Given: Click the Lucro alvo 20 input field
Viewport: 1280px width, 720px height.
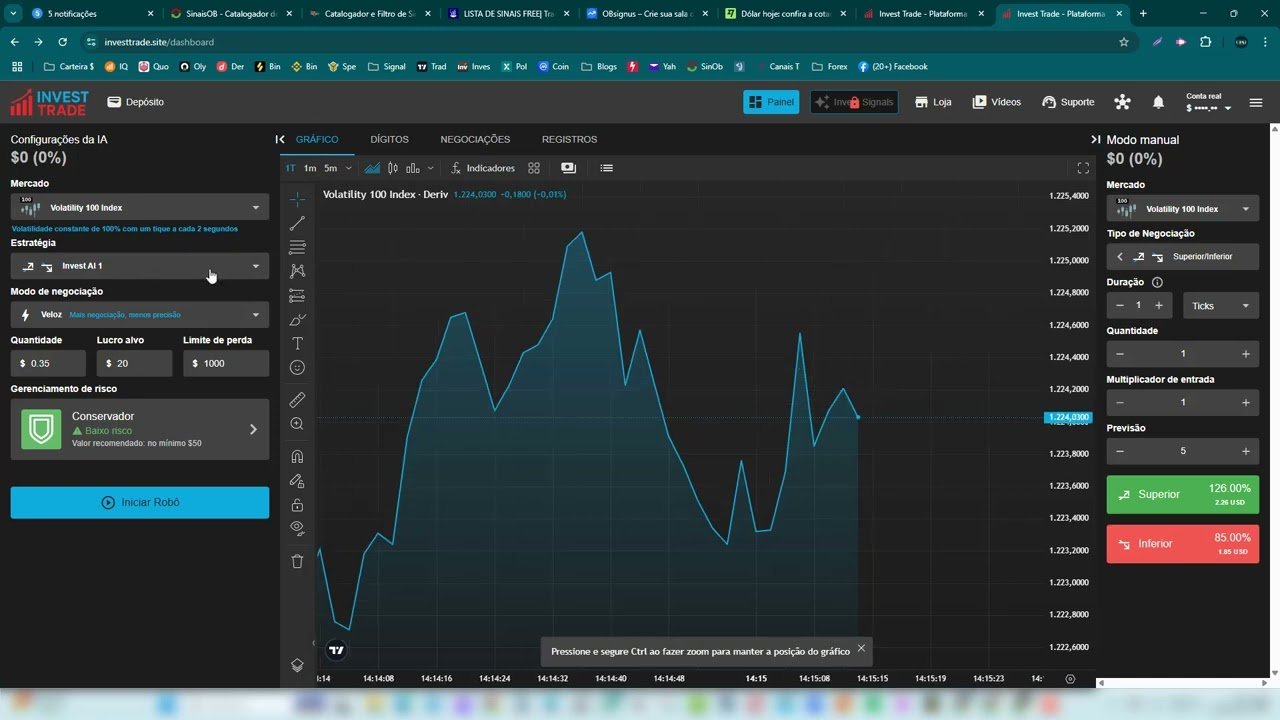Looking at the screenshot, I should (x=134, y=363).
